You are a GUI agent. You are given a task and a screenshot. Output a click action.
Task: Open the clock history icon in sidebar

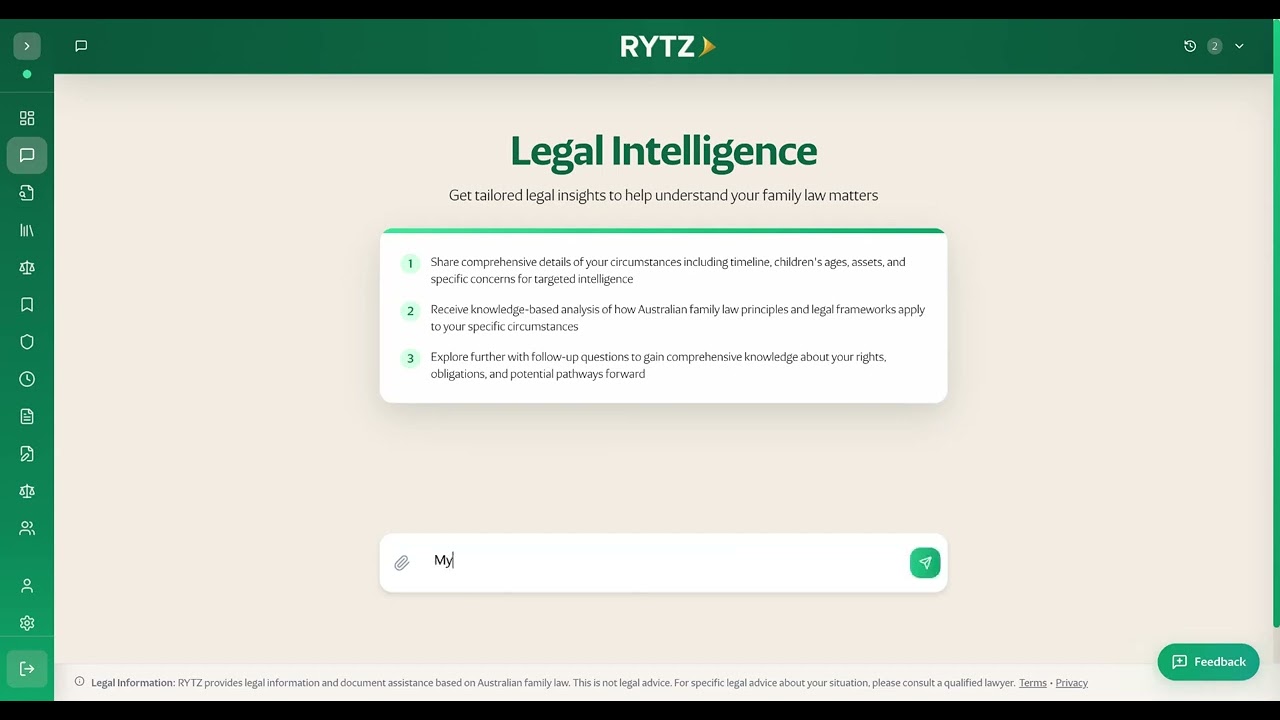click(x=27, y=379)
